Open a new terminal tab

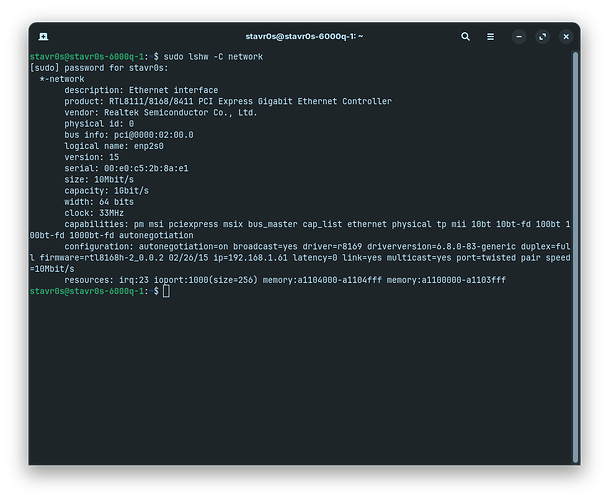click(46, 36)
